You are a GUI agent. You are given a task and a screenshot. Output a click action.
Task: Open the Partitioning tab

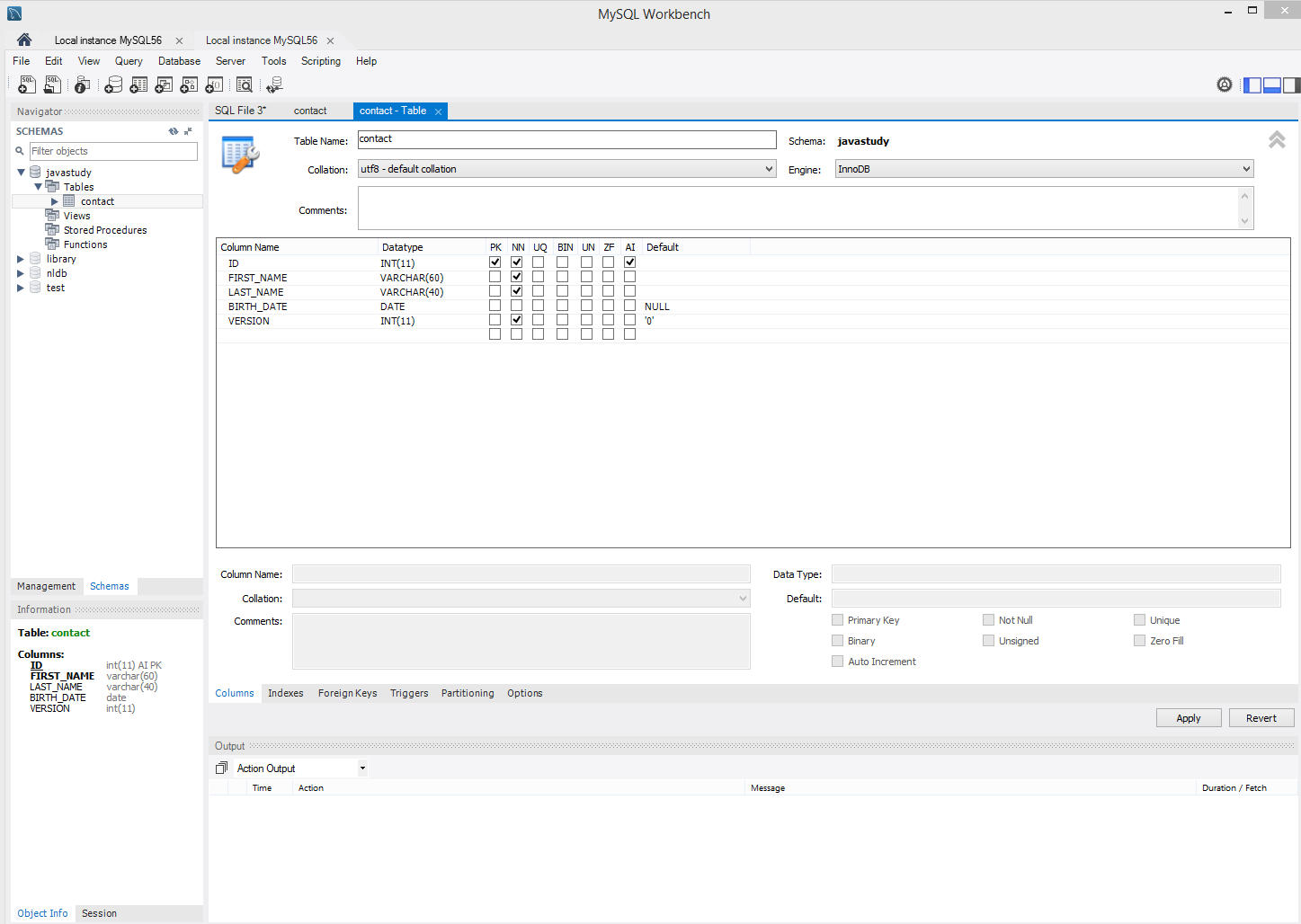(468, 693)
